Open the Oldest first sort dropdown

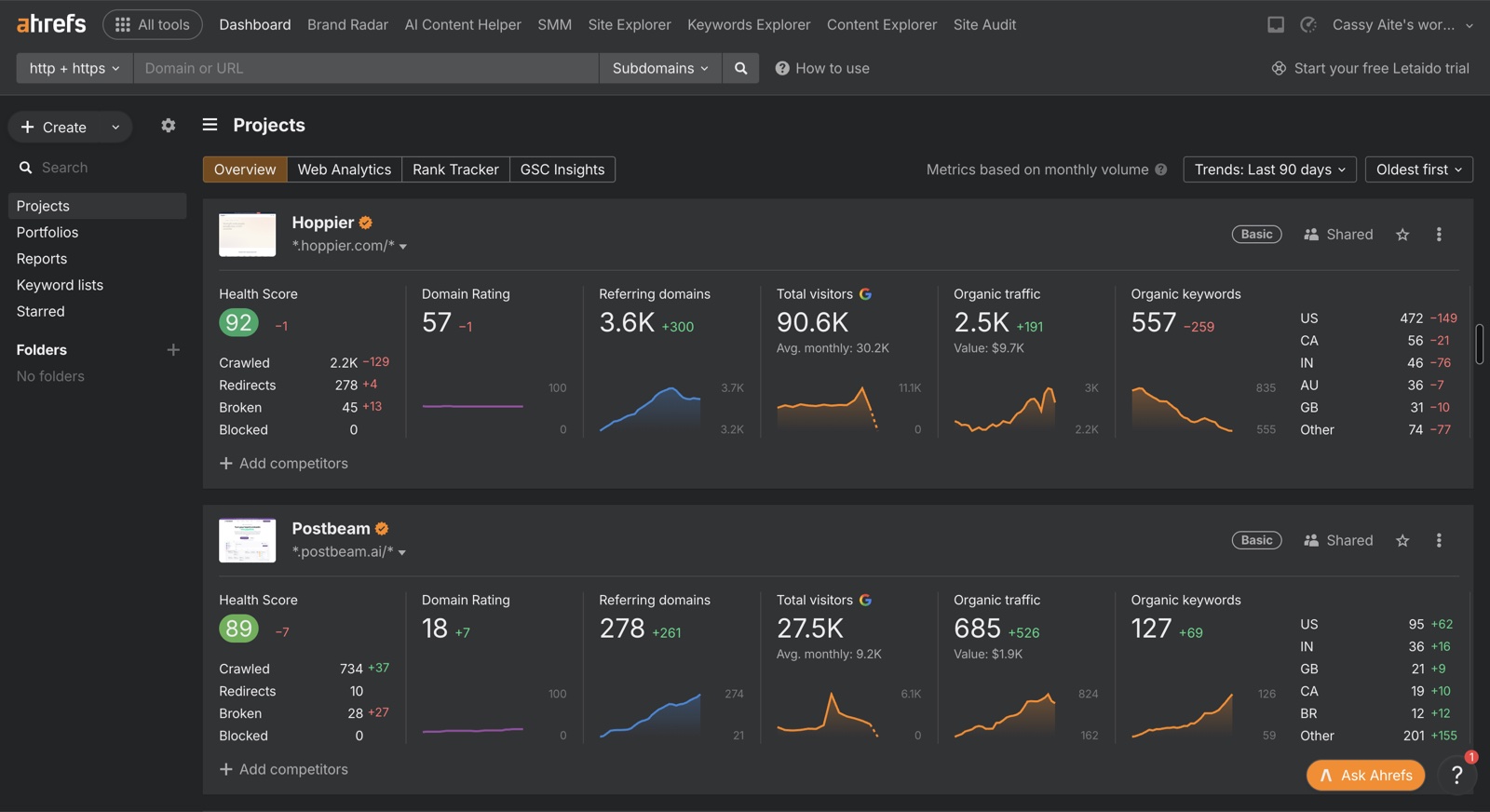coord(1418,169)
